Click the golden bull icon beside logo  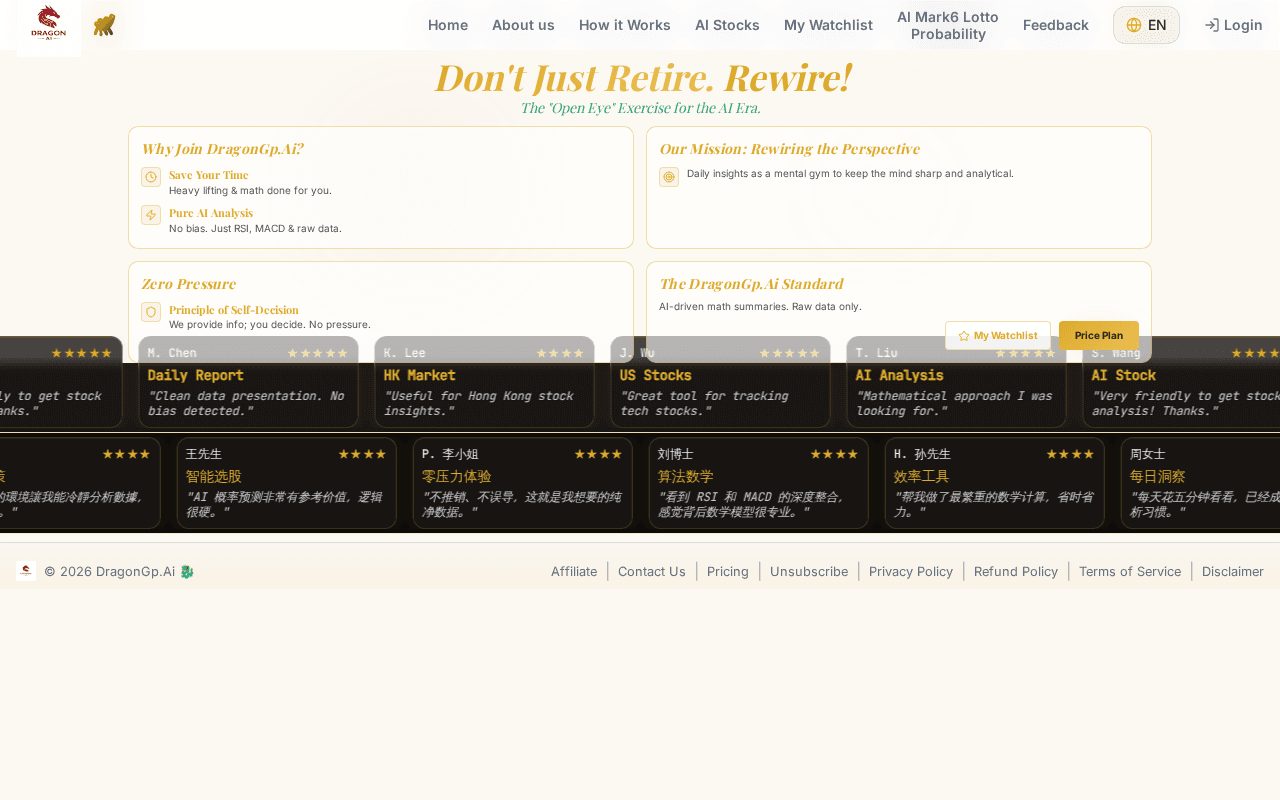click(105, 25)
